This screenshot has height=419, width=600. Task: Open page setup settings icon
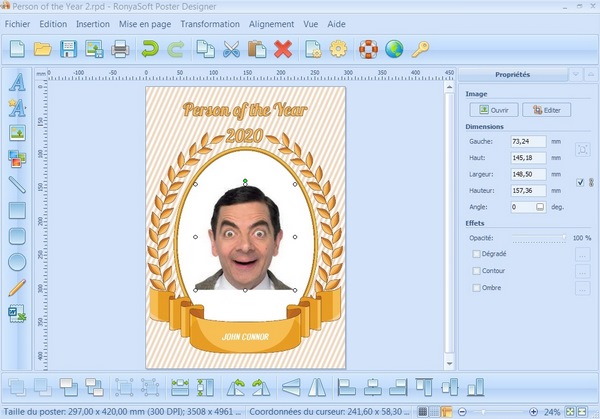313,49
